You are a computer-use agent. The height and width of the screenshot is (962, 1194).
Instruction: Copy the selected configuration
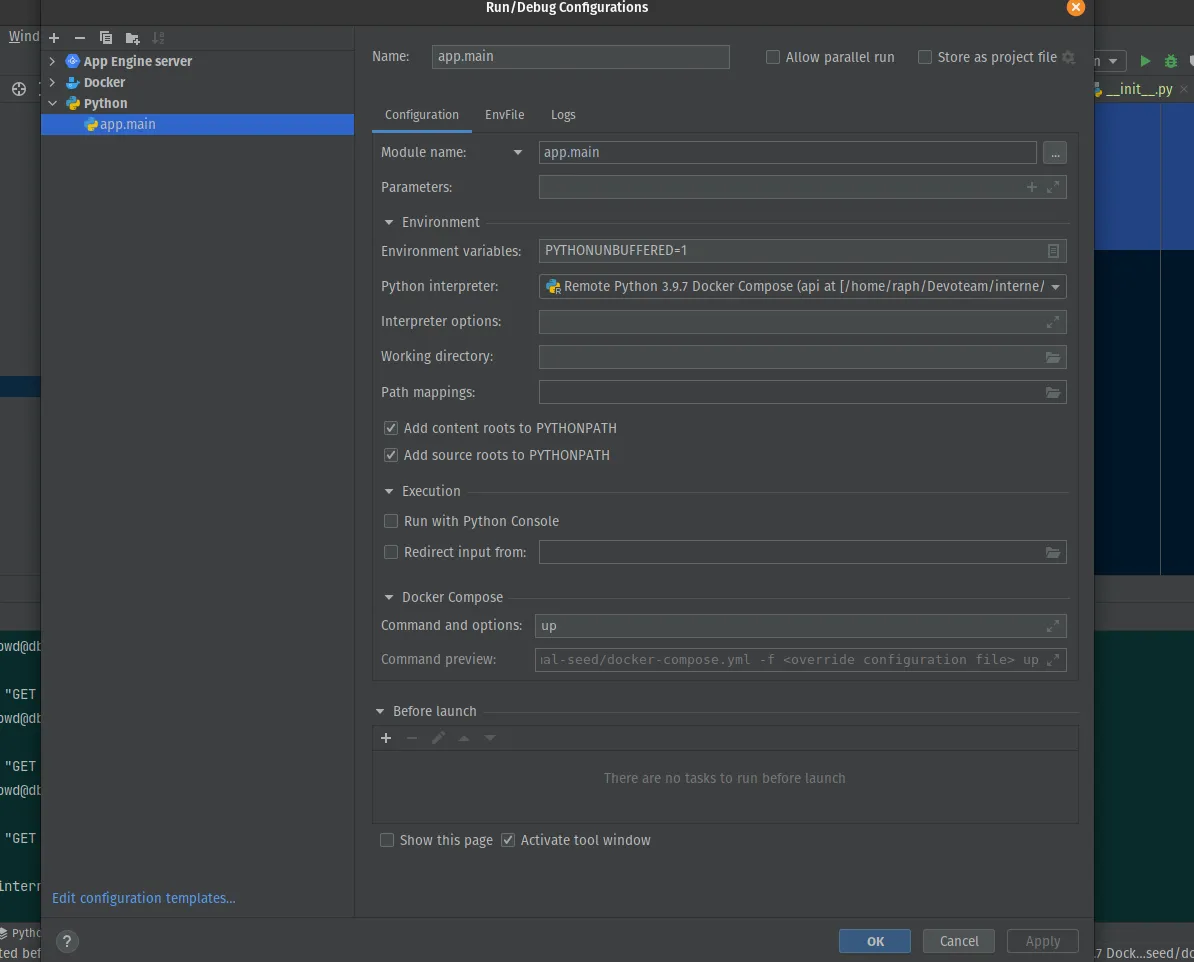[x=106, y=38]
